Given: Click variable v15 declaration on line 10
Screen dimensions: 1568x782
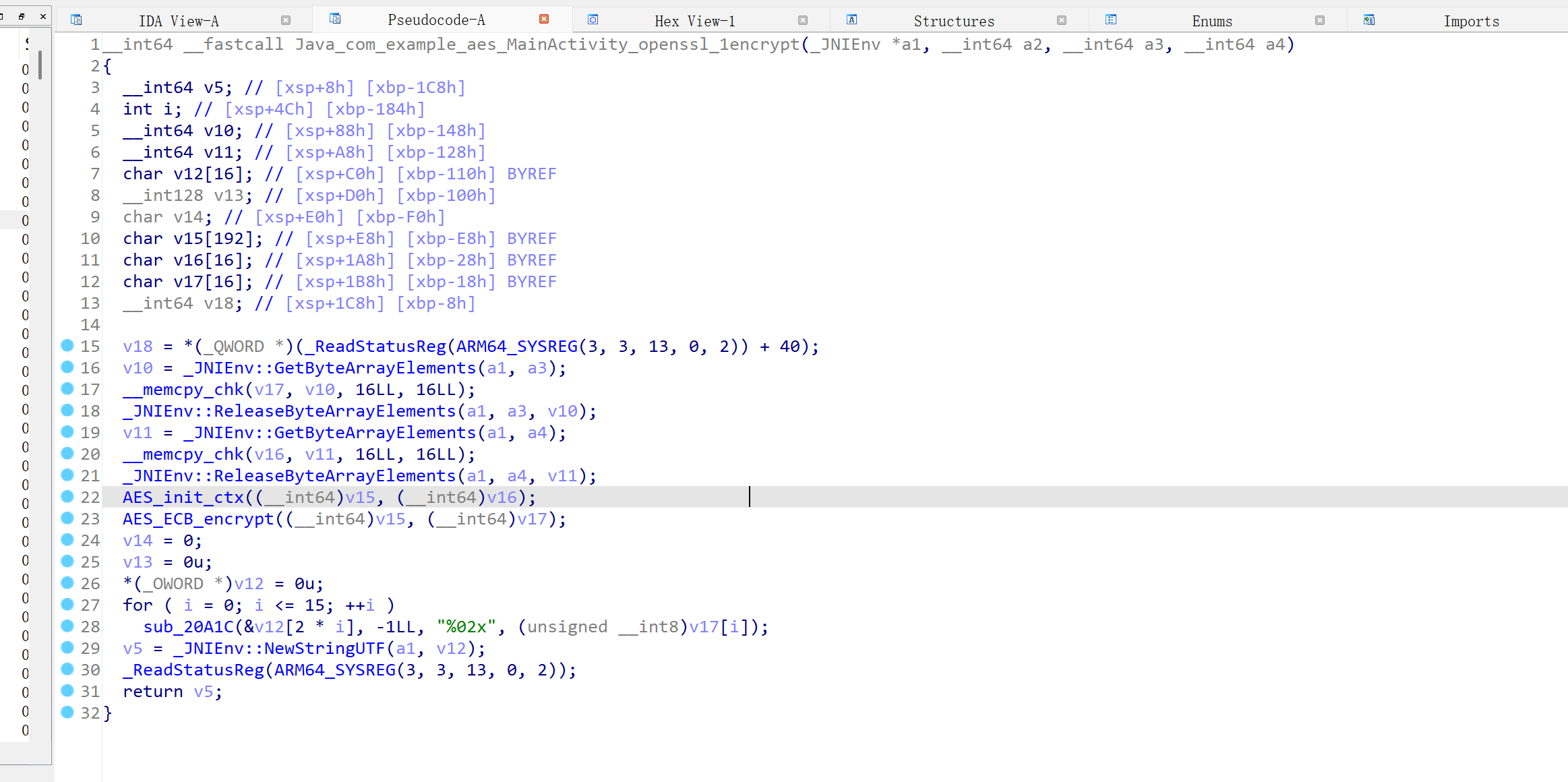Looking at the screenshot, I should [188, 239].
